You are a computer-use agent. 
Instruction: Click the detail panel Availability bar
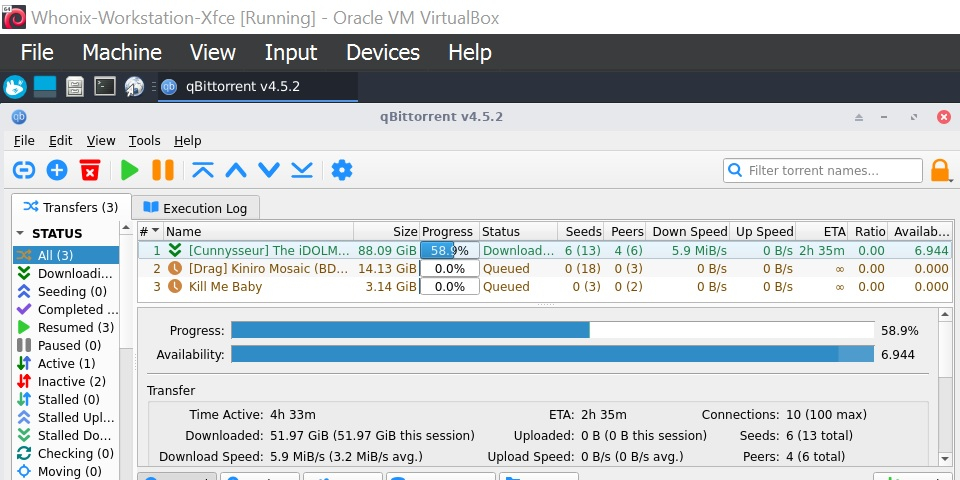point(552,354)
